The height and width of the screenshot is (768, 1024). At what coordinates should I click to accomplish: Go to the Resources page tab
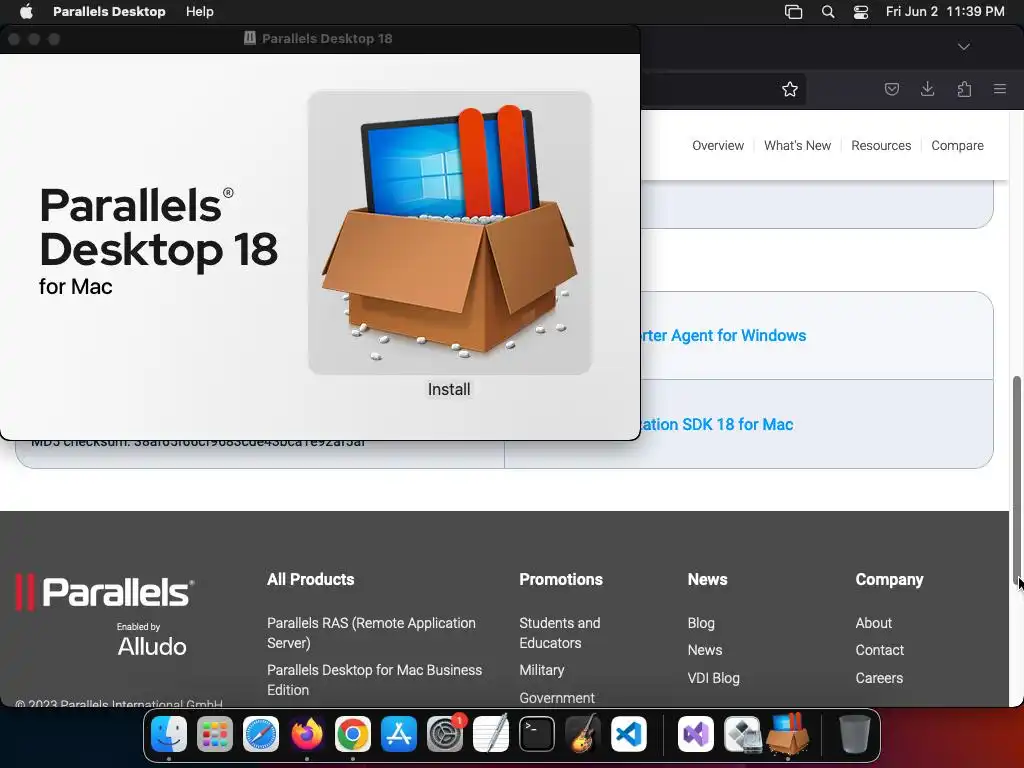[x=881, y=146]
